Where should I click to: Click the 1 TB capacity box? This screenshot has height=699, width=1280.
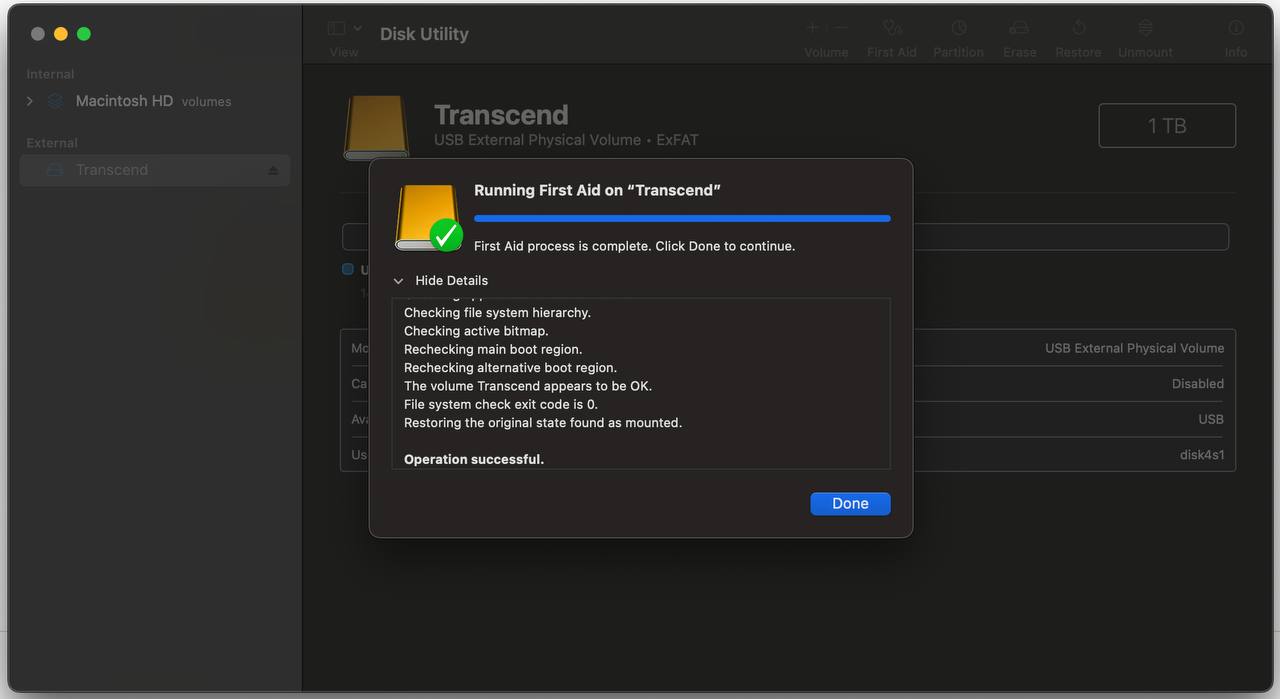point(1167,126)
